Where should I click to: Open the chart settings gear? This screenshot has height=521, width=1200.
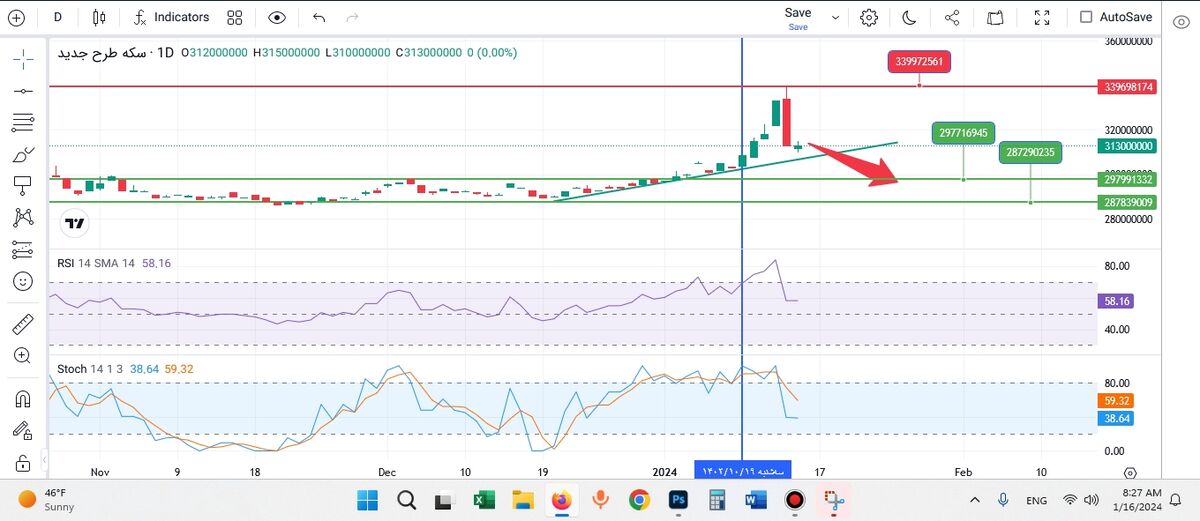[868, 17]
